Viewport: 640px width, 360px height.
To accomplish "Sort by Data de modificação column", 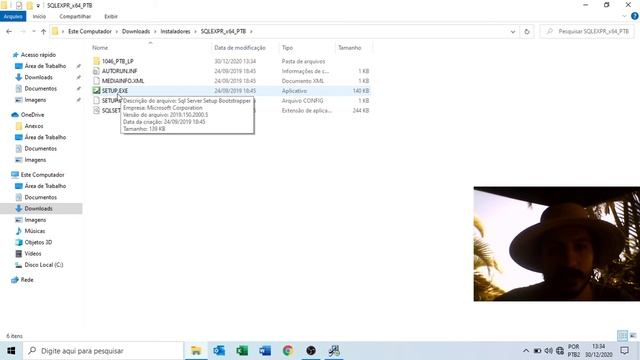I will coord(240,48).
